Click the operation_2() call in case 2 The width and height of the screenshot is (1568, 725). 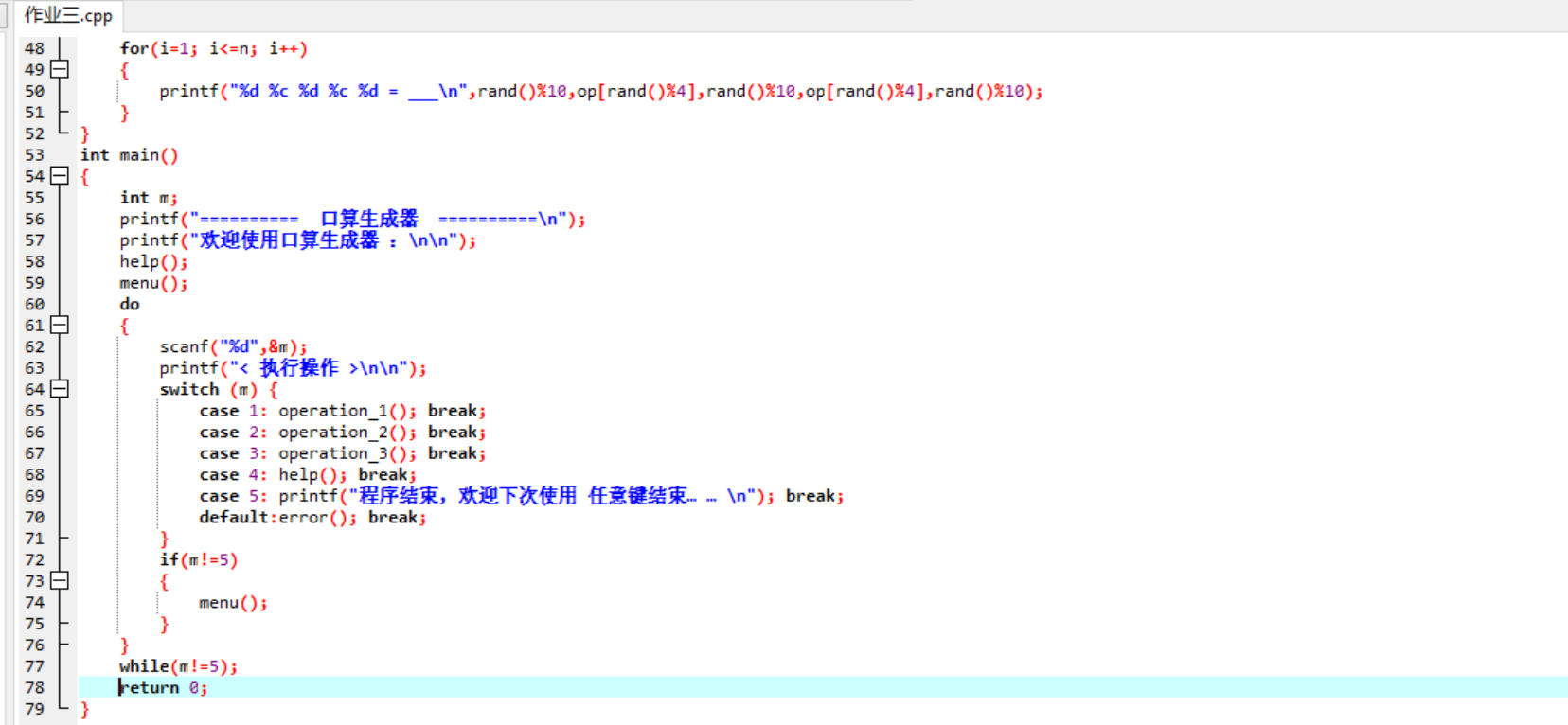(x=347, y=432)
